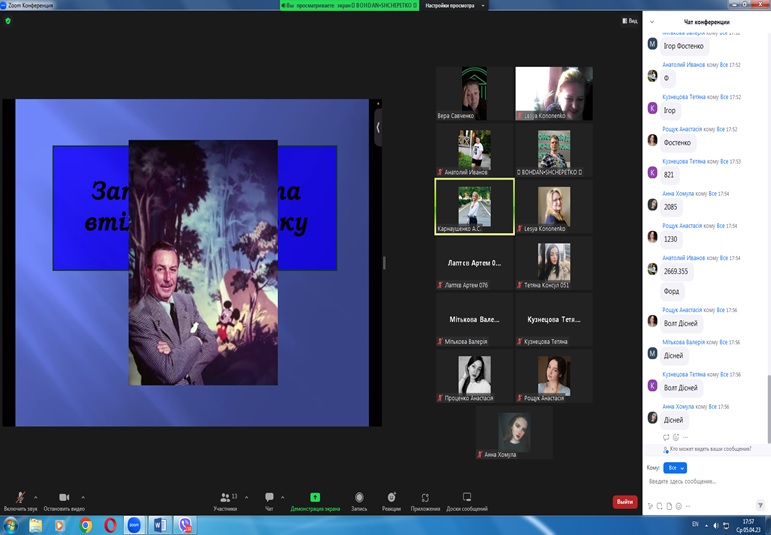This screenshot has height=535, width=771.
Task: Open emoji picker in chat input
Action: (x=679, y=506)
